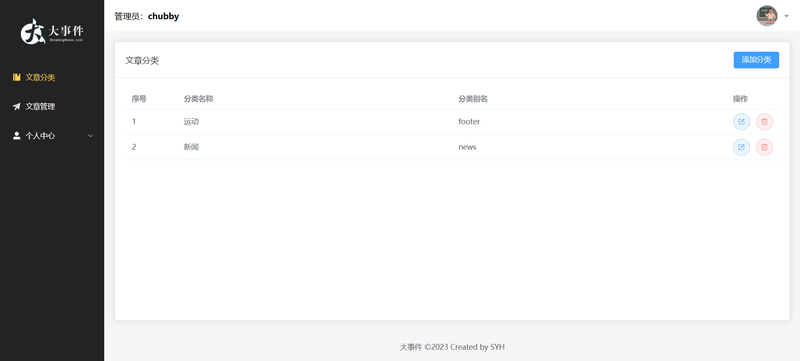Click the footer alias cell

[x=469, y=122]
